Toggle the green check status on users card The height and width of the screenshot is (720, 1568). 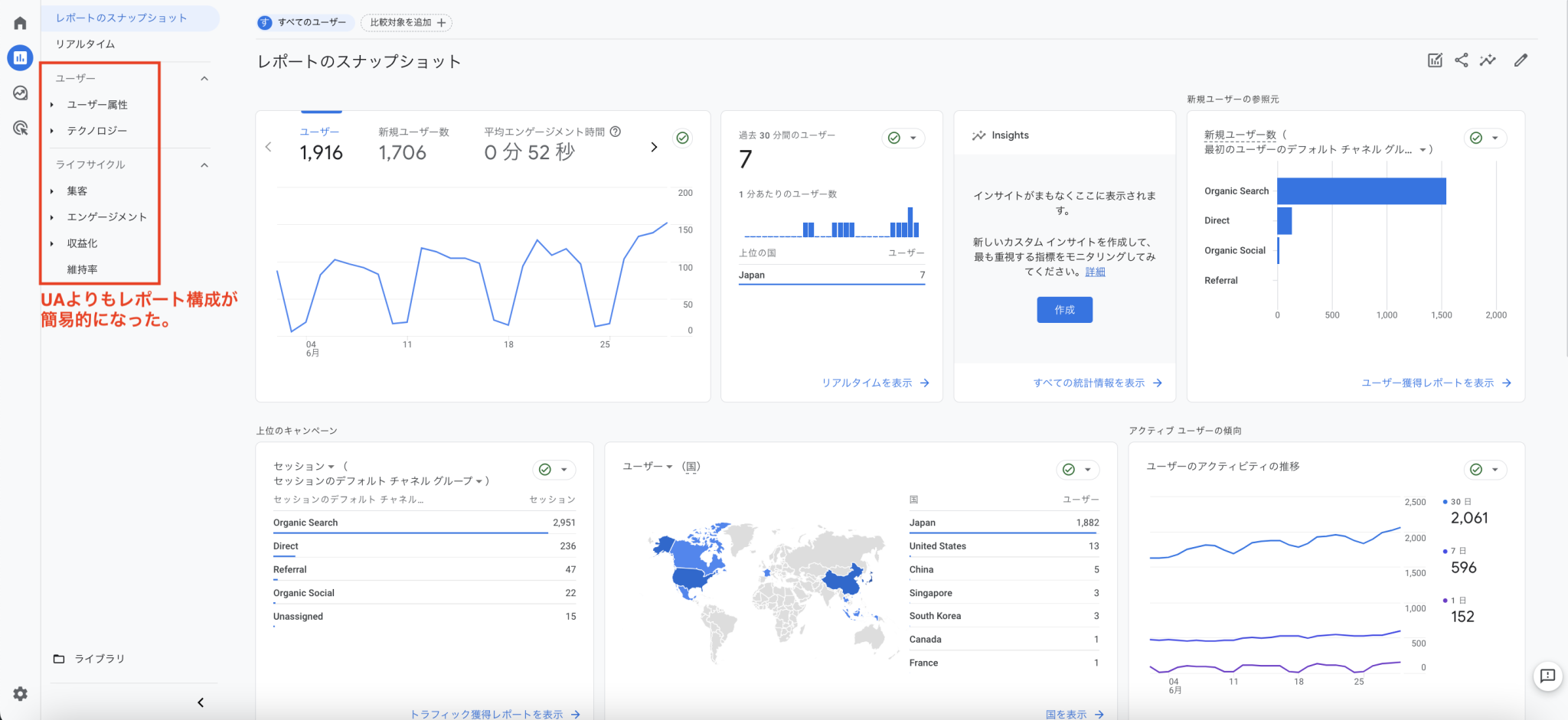(682, 138)
